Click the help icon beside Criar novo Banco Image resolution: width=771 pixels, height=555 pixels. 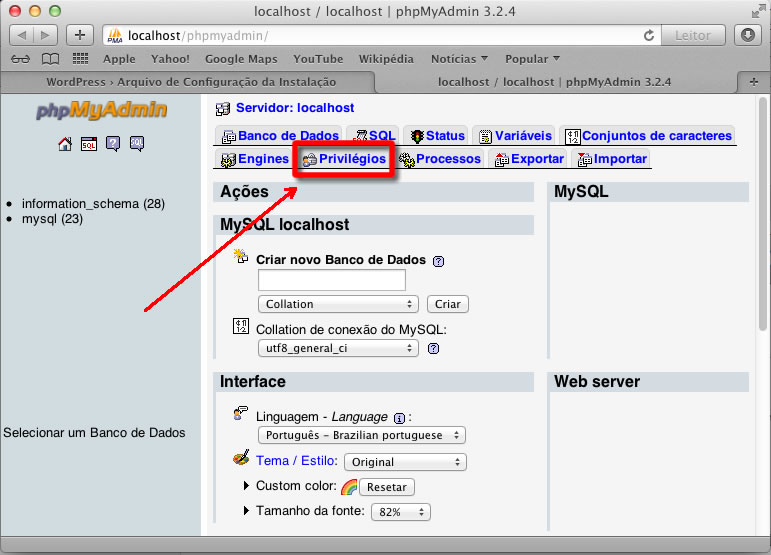438,261
